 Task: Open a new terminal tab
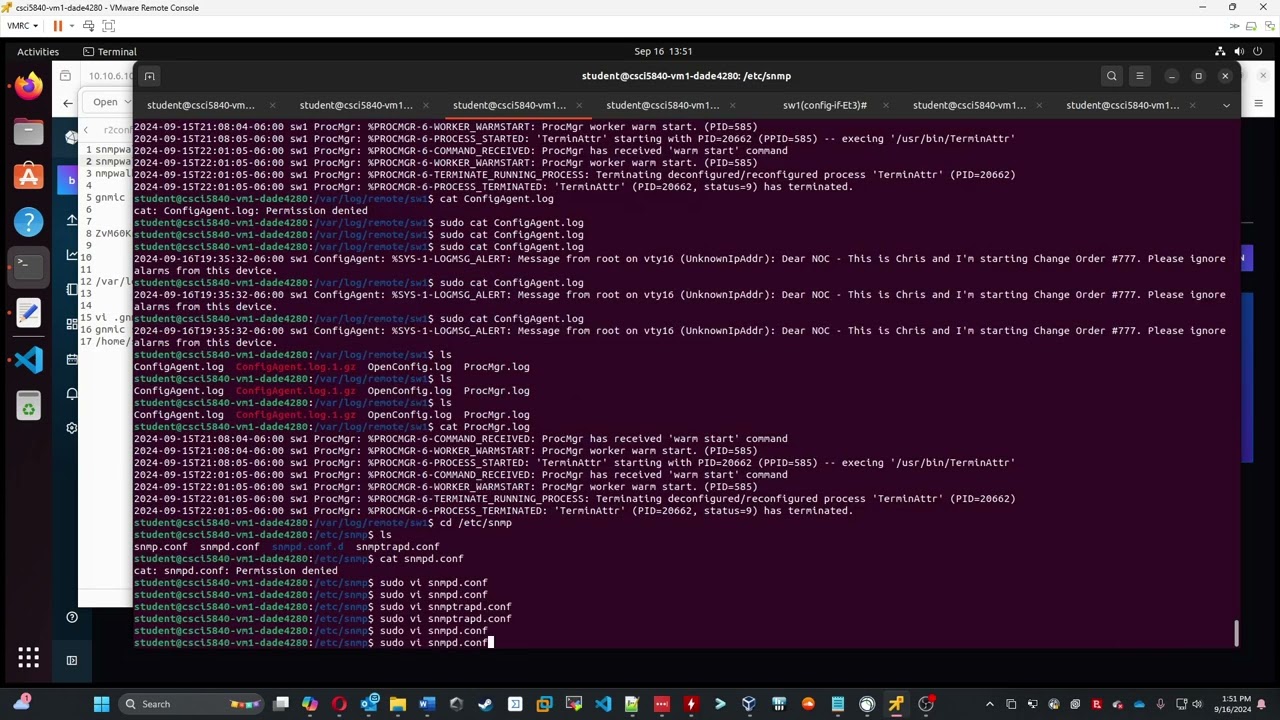[149, 76]
